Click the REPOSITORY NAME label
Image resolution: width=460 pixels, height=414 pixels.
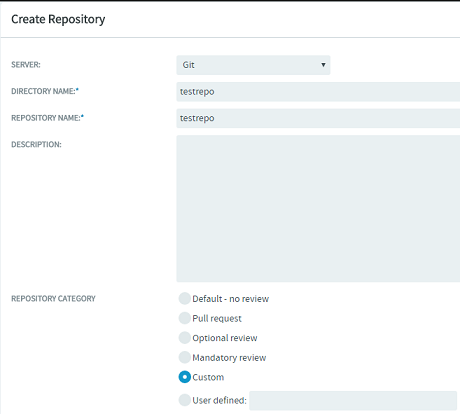(x=46, y=118)
